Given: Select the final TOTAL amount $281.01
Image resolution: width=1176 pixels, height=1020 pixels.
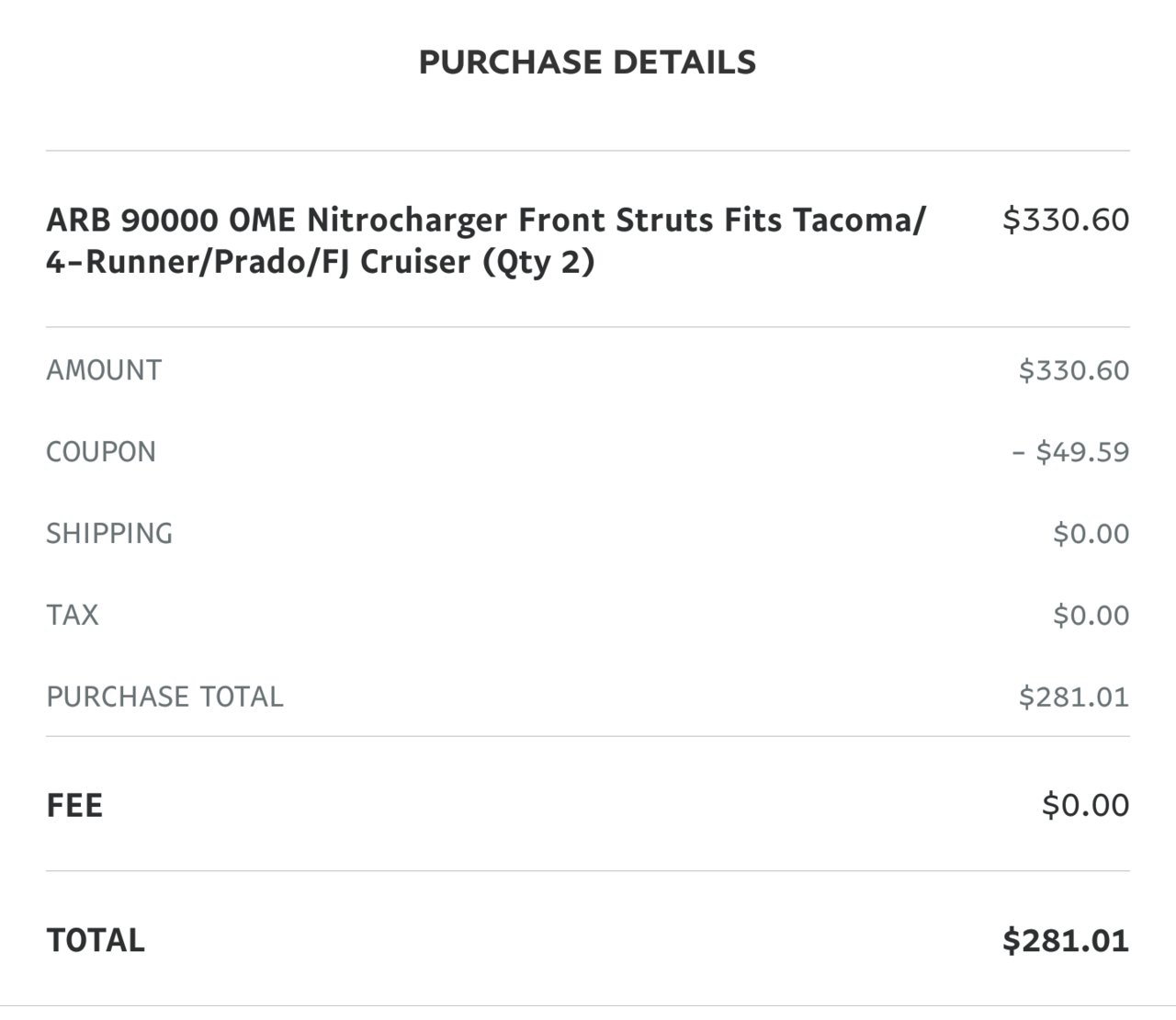Looking at the screenshot, I should [x=1066, y=941].
